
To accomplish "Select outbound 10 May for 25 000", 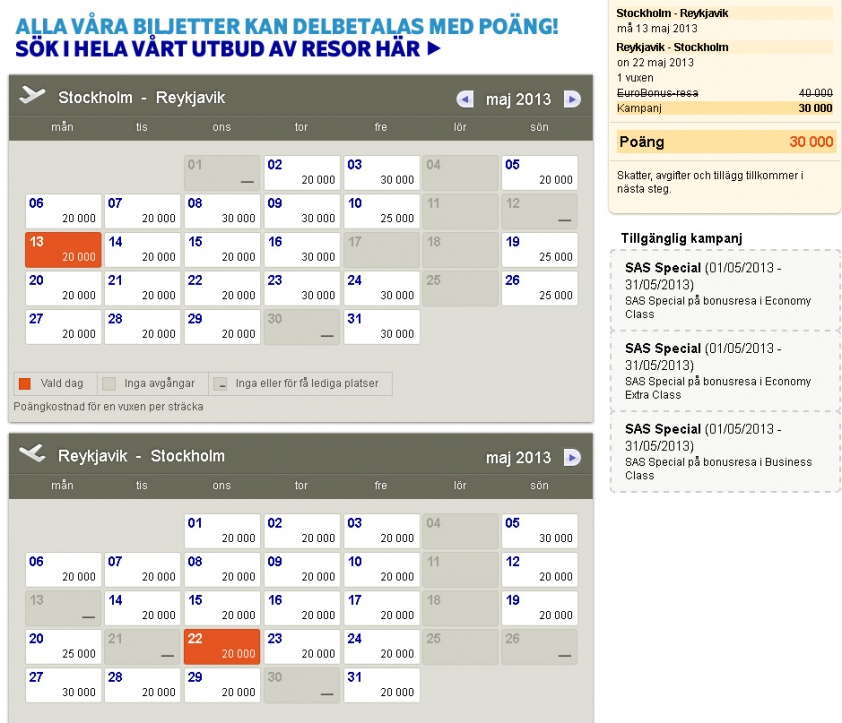I will 381,211.
